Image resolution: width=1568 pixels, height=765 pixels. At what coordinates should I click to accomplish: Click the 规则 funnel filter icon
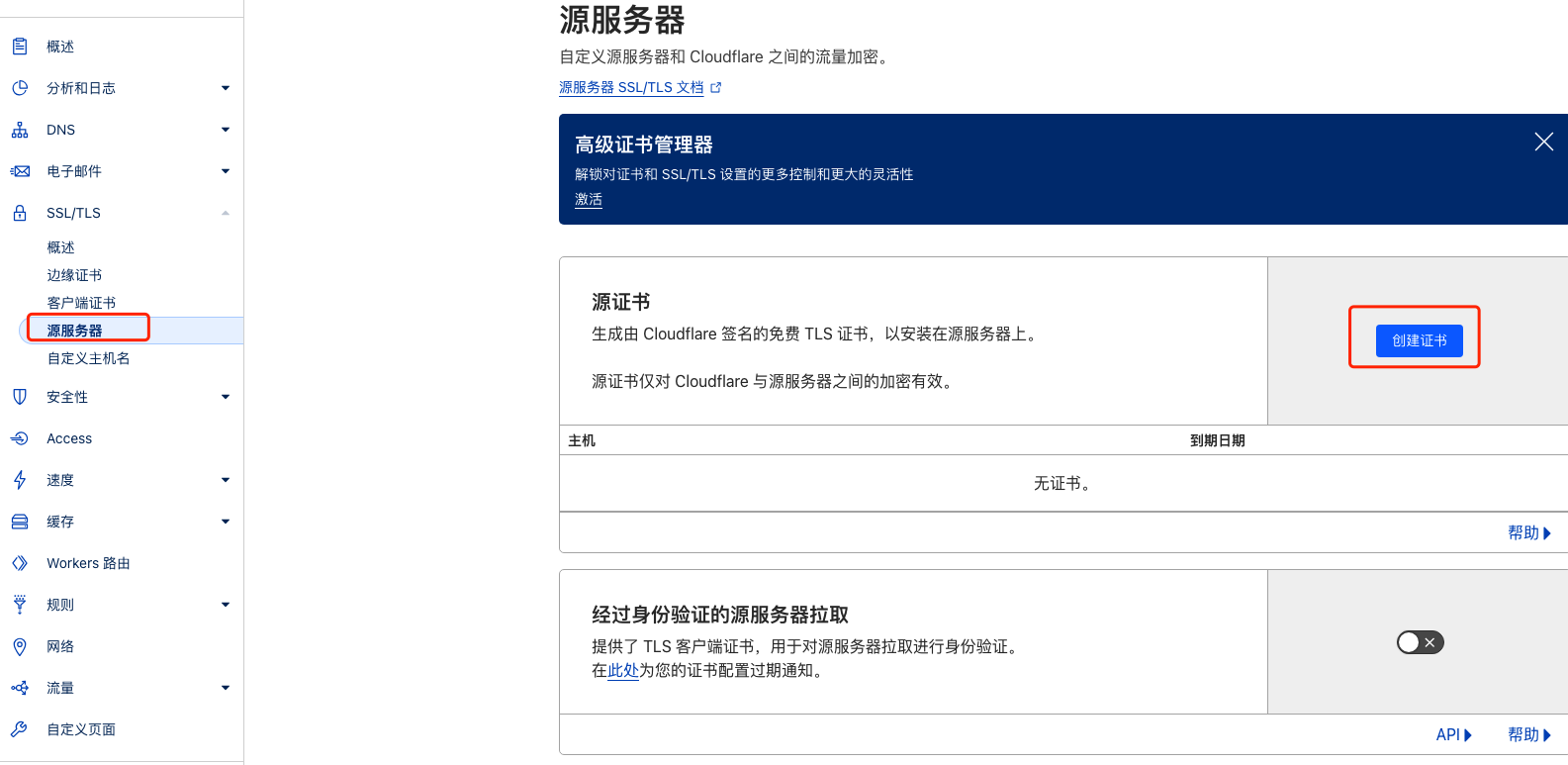[20, 605]
